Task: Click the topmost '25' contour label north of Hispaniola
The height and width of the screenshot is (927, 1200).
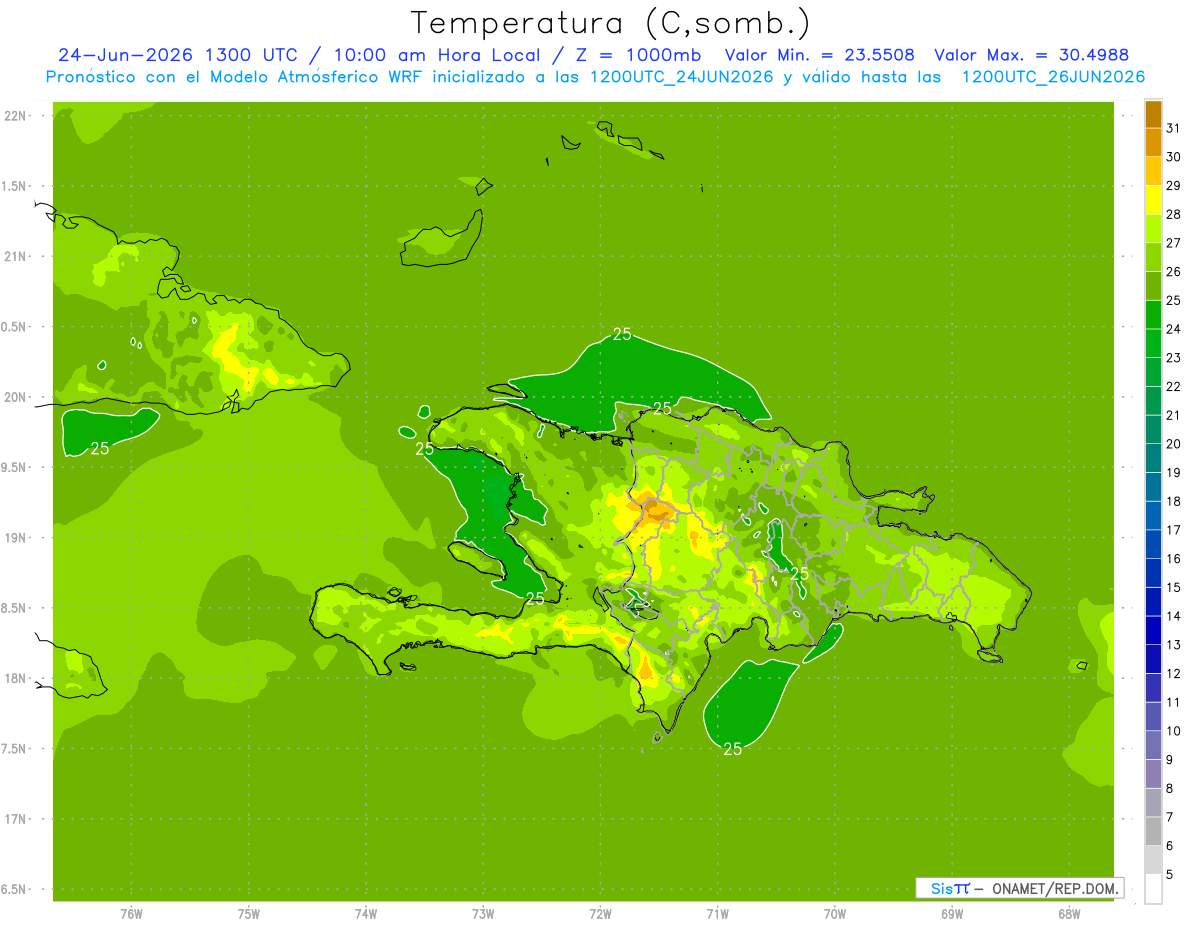Action: click(622, 334)
